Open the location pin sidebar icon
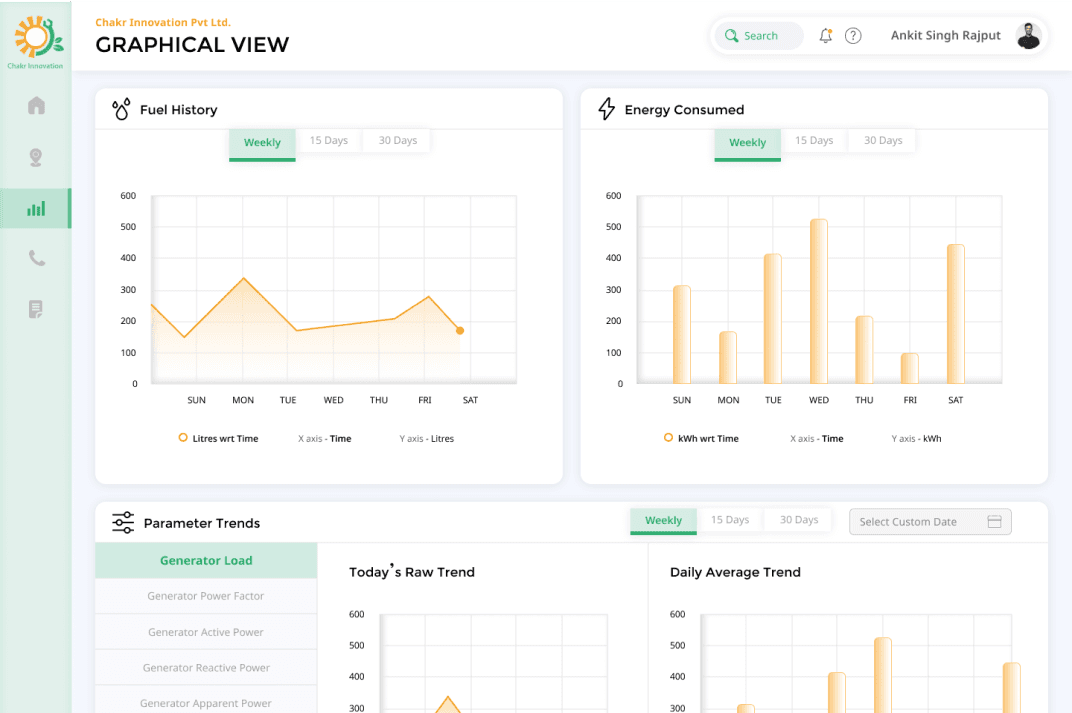 tap(36, 157)
